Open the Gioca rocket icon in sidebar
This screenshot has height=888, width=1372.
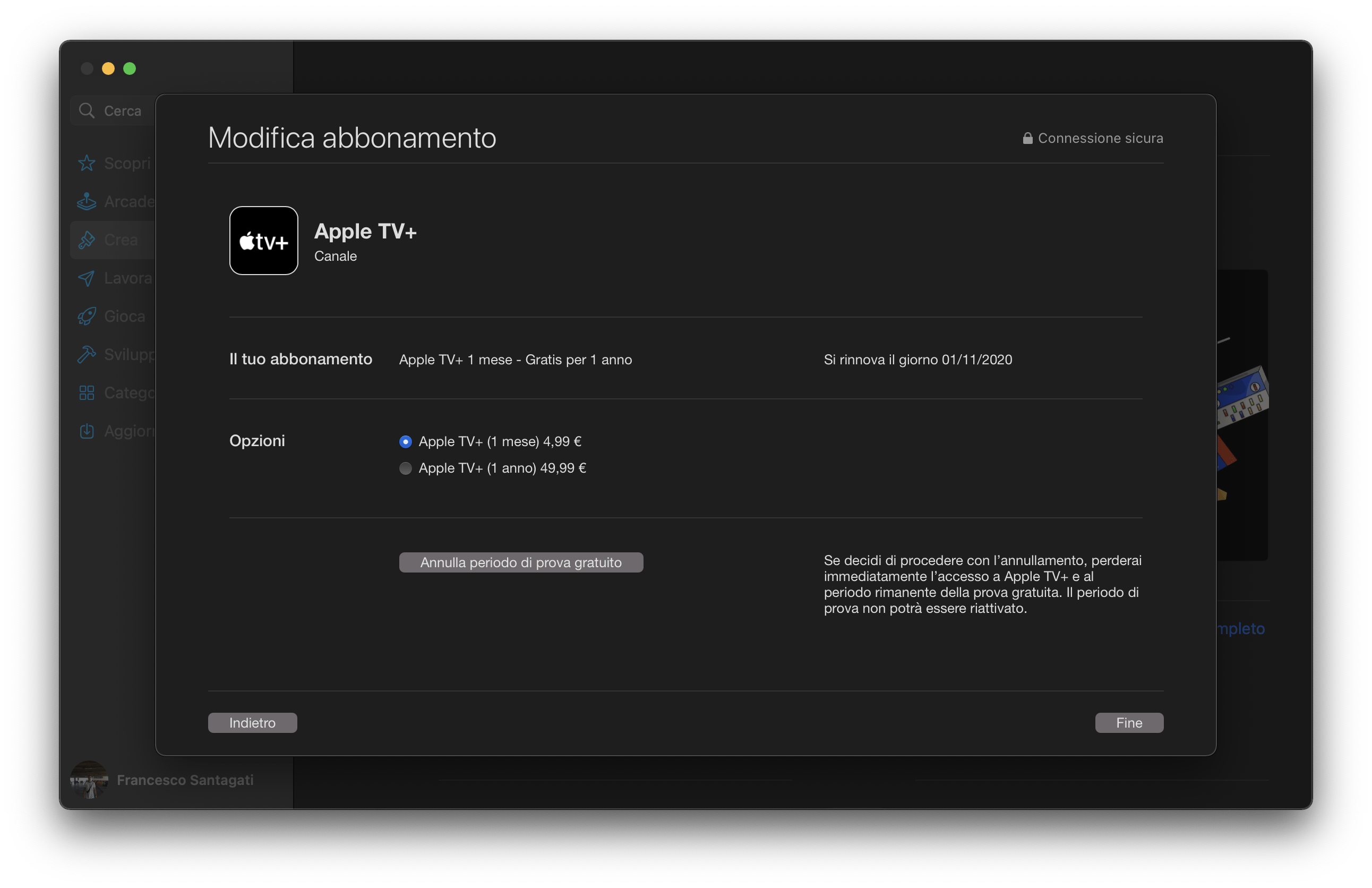pos(87,316)
